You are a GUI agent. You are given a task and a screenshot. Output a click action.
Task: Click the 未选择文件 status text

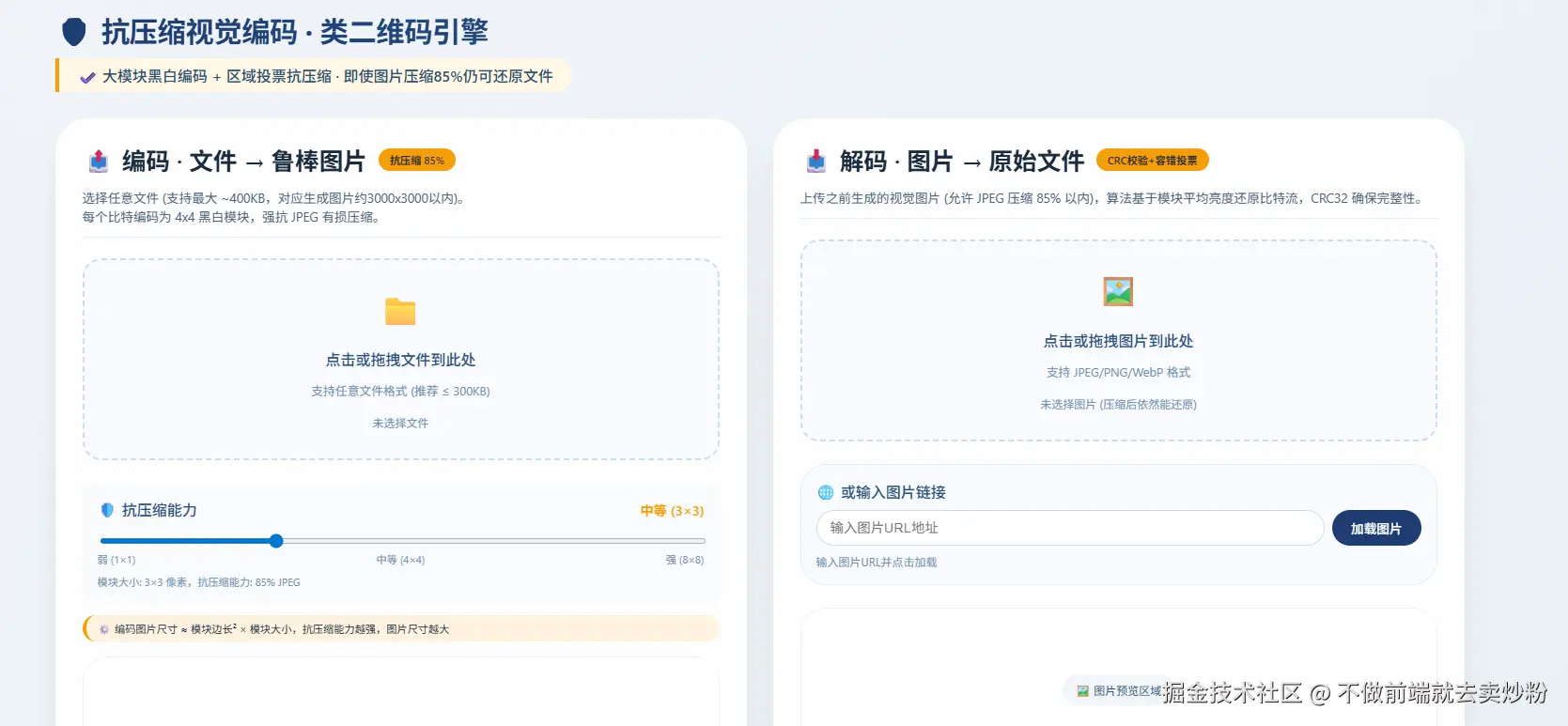point(400,424)
